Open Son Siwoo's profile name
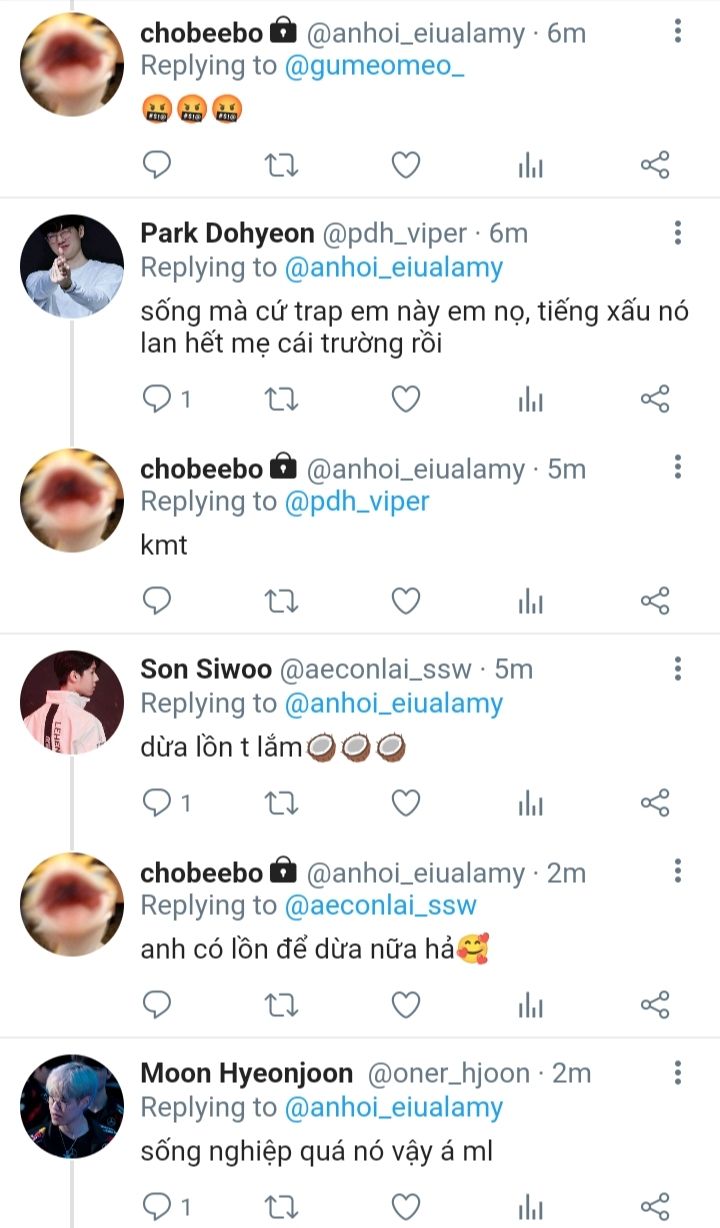 tap(207, 669)
